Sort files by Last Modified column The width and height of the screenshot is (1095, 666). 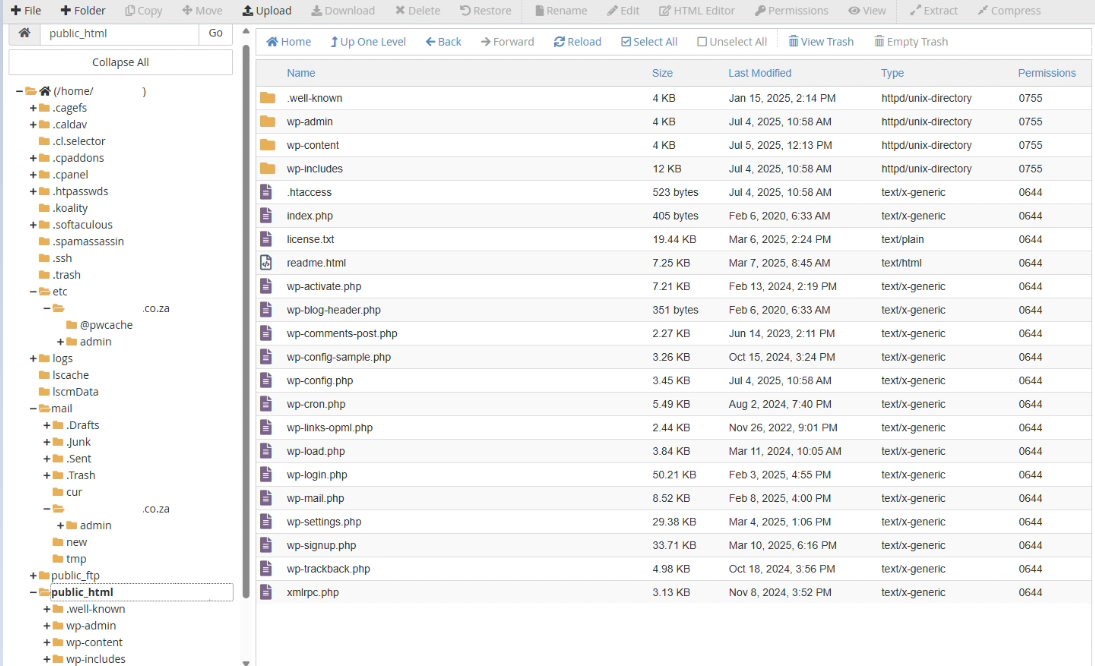[757, 73]
